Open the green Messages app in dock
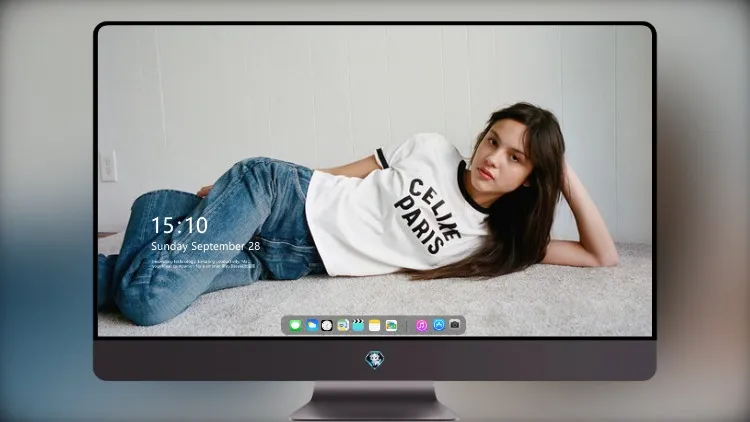750x422 pixels. point(295,325)
